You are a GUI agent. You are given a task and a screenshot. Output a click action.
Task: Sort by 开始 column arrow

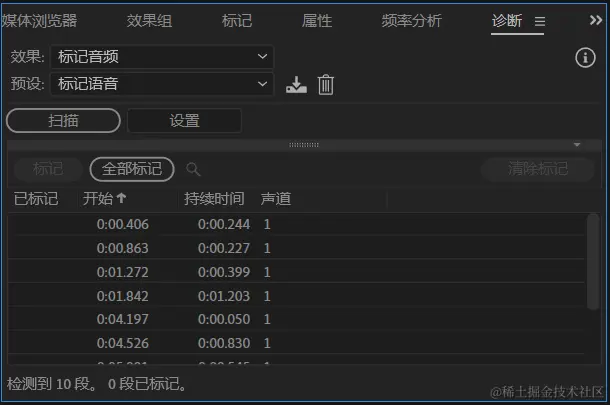point(121,198)
